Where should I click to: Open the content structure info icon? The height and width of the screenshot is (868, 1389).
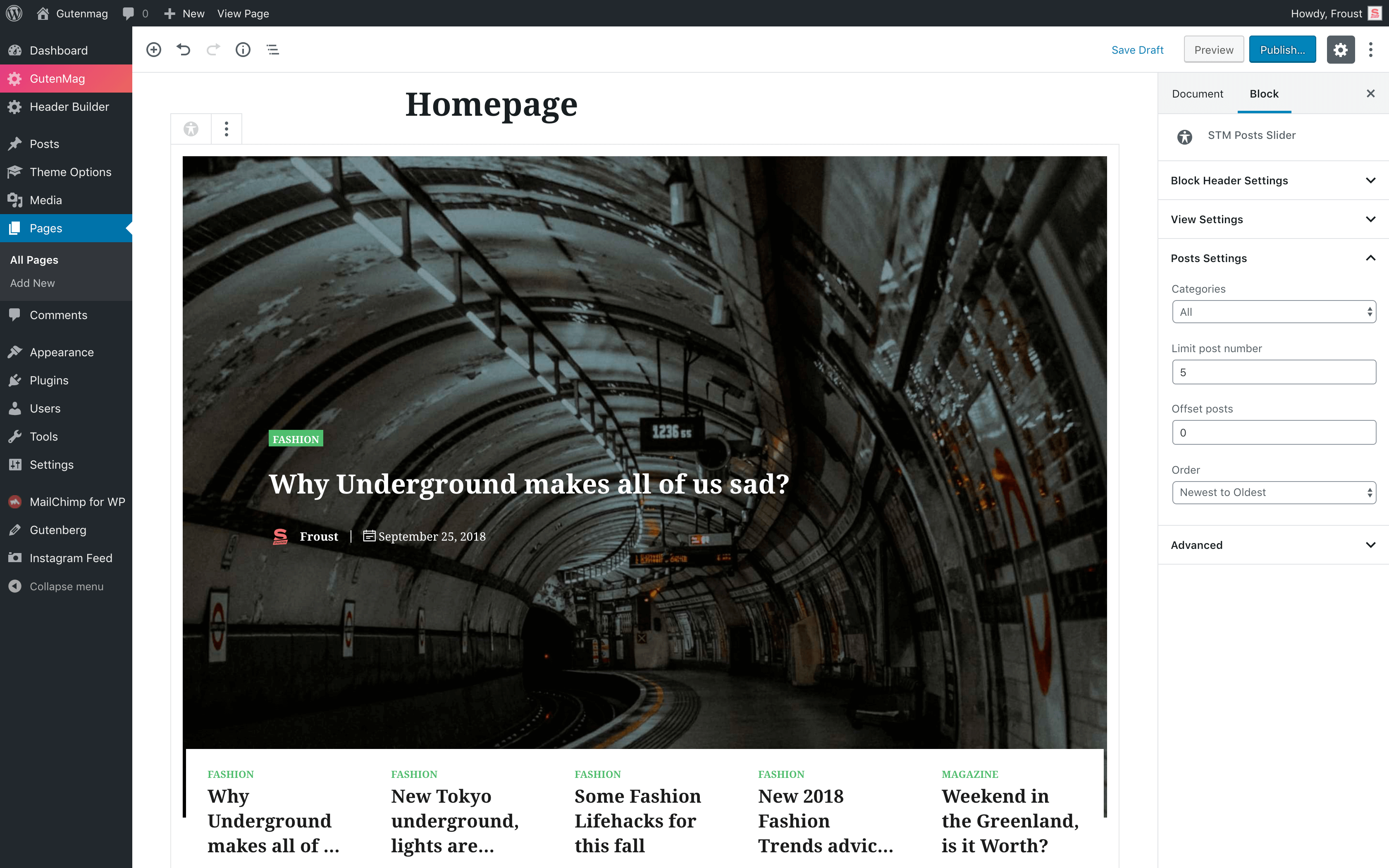(x=243, y=49)
